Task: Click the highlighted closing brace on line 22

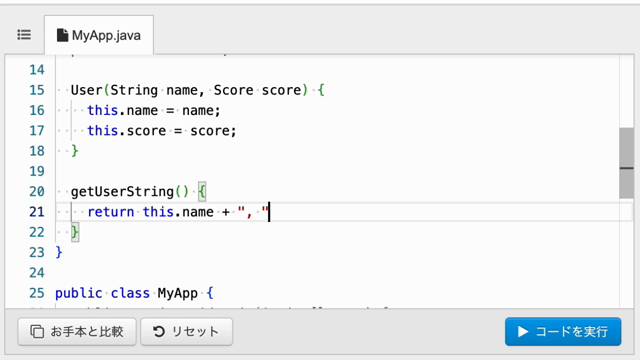Action: (x=75, y=232)
